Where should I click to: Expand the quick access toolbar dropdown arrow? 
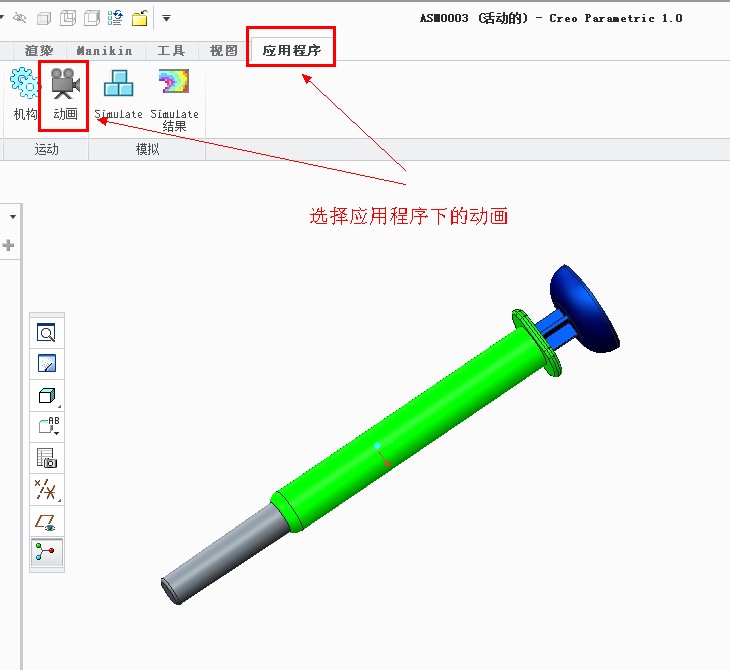point(166,19)
